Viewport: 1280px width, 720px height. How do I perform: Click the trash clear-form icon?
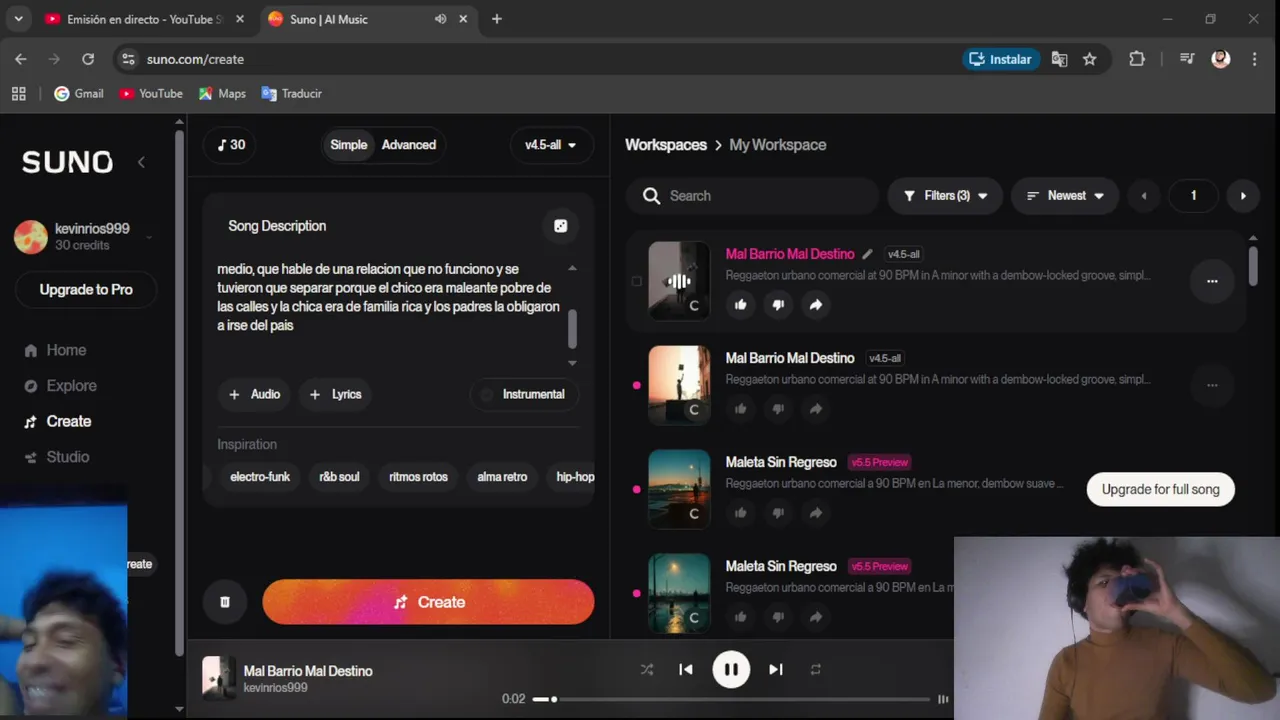click(x=225, y=602)
